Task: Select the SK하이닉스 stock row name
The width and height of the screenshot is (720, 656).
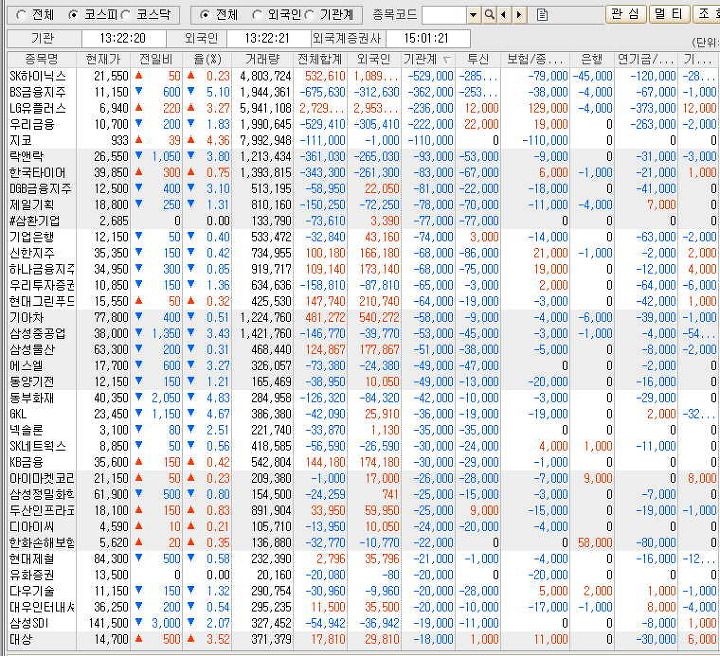Action: [38, 76]
